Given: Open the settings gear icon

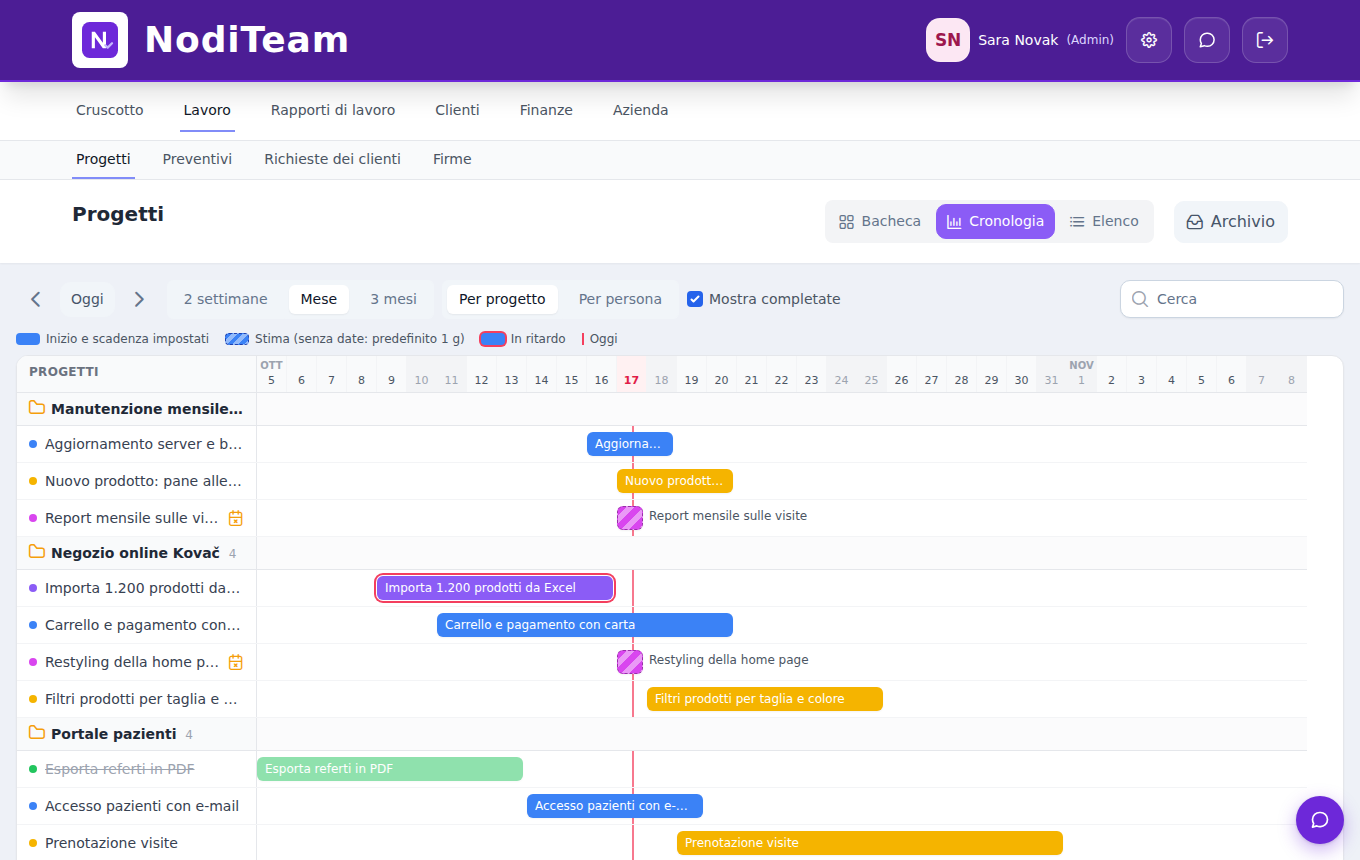Looking at the screenshot, I should [1149, 40].
